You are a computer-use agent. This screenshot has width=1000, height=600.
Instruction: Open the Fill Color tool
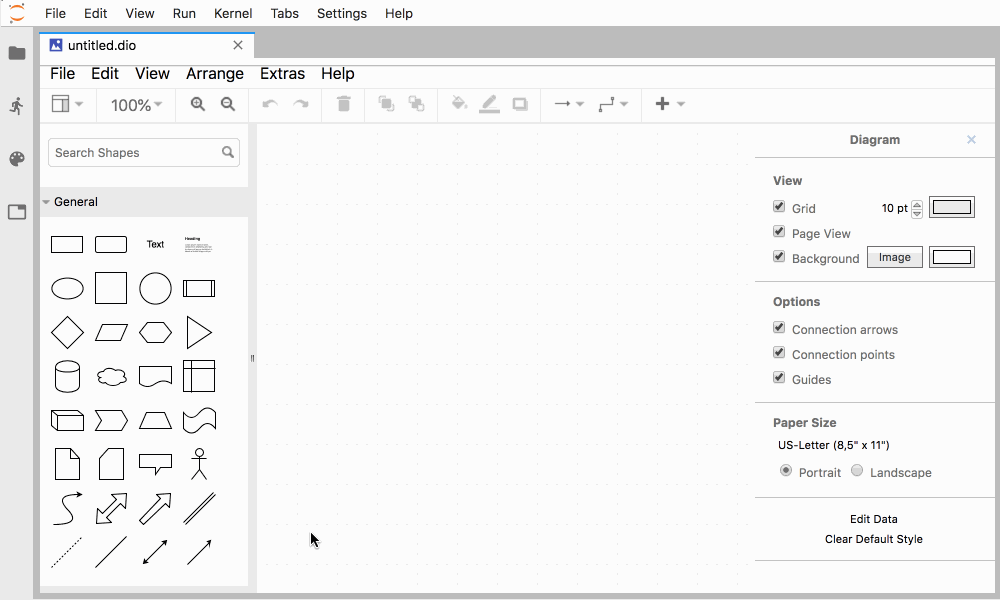(459, 104)
